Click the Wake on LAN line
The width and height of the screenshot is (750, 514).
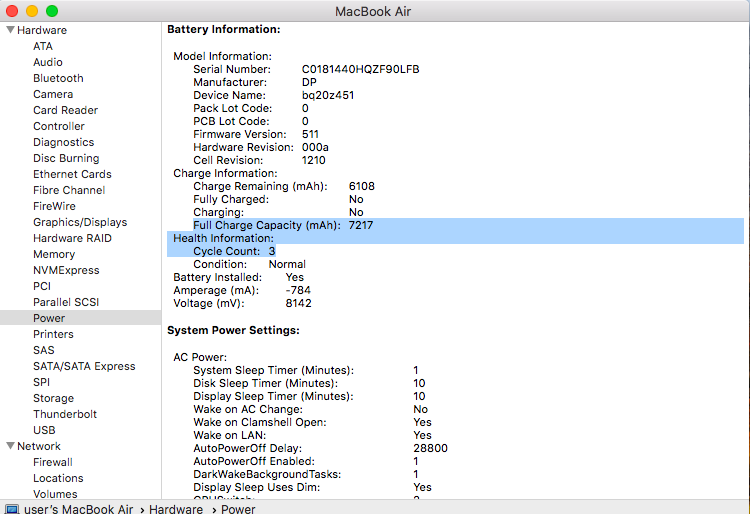pos(312,435)
